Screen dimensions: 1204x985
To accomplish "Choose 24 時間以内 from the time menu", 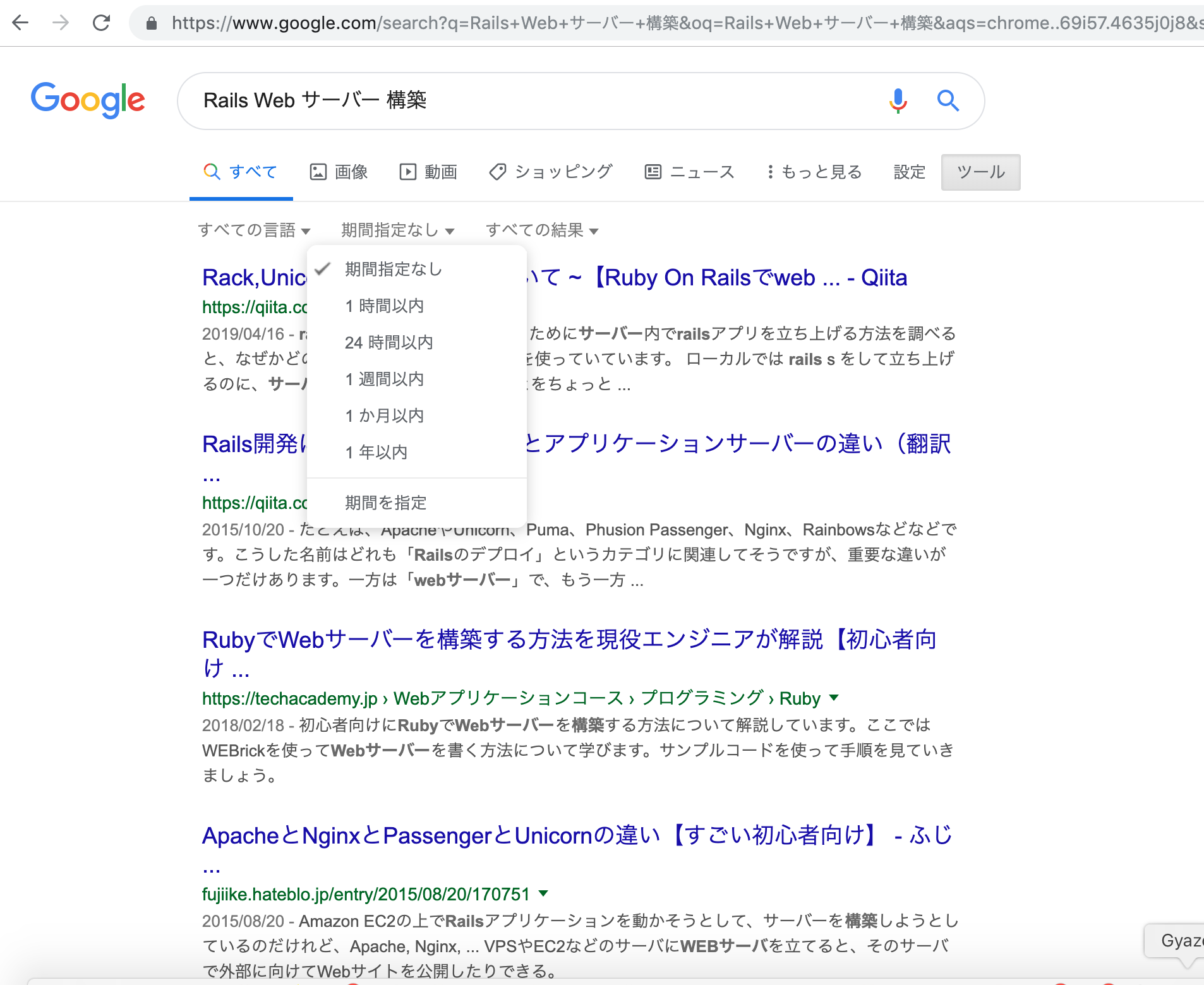I will point(417,343).
